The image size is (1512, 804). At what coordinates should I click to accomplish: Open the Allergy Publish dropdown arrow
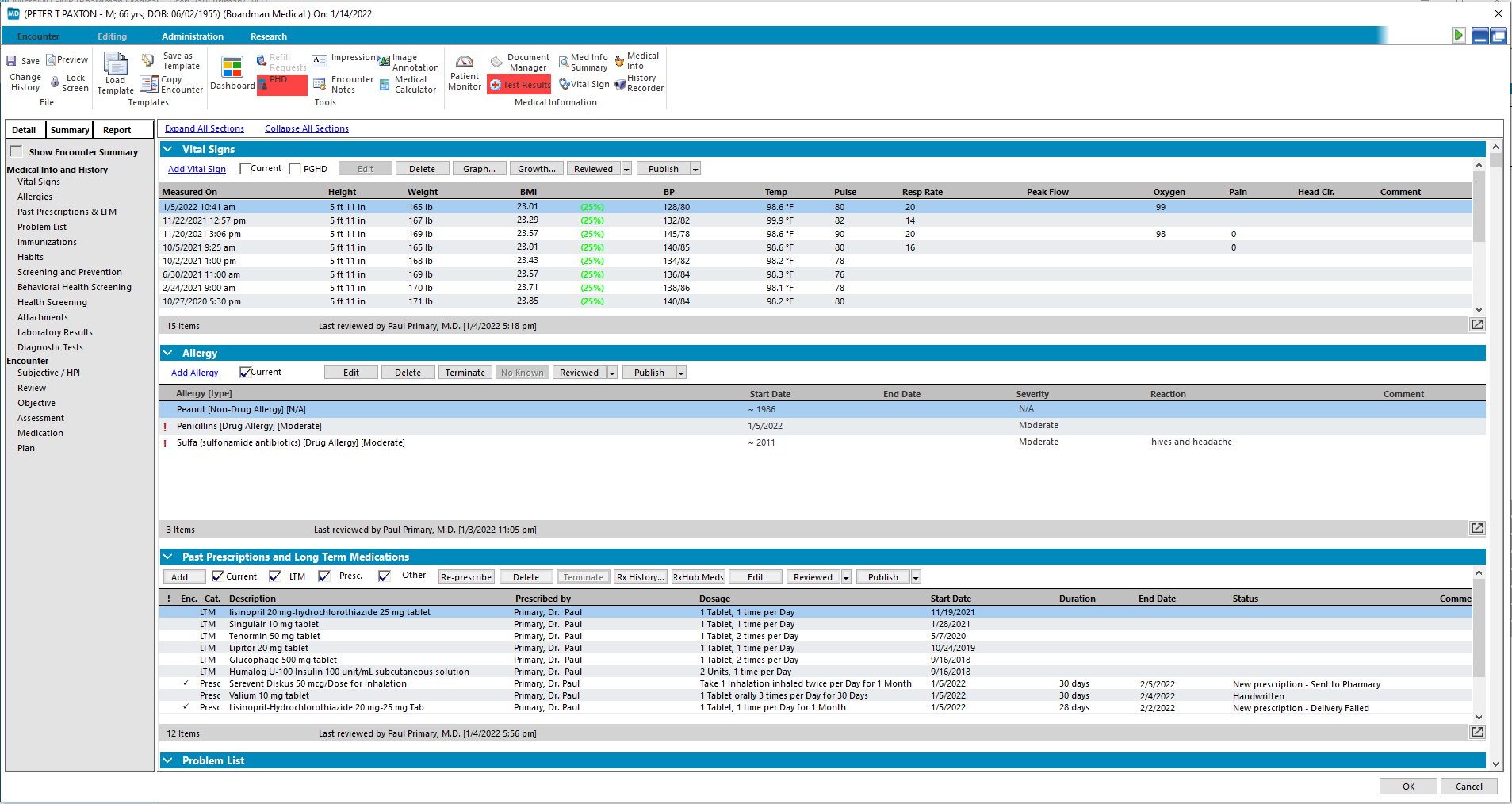(x=681, y=373)
